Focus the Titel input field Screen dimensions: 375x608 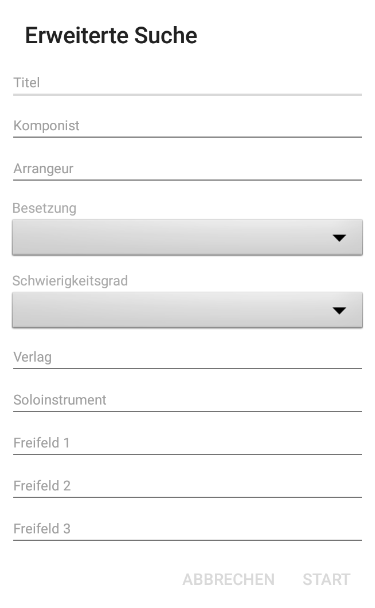pos(187,83)
